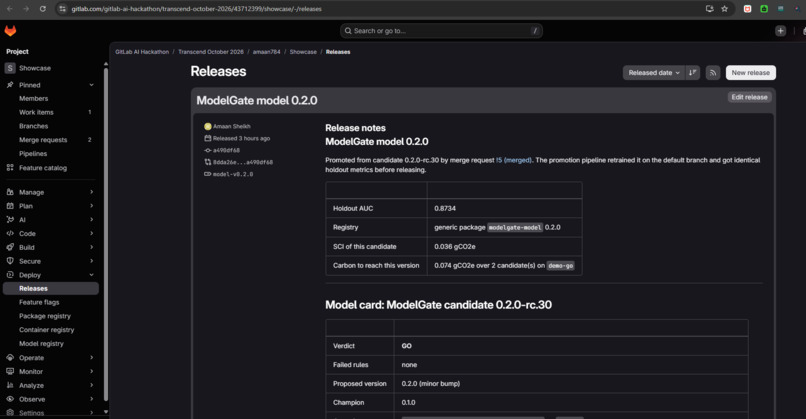Click the green browser extension icon
This screenshot has height=419, width=806.
pyautogui.click(x=764, y=9)
